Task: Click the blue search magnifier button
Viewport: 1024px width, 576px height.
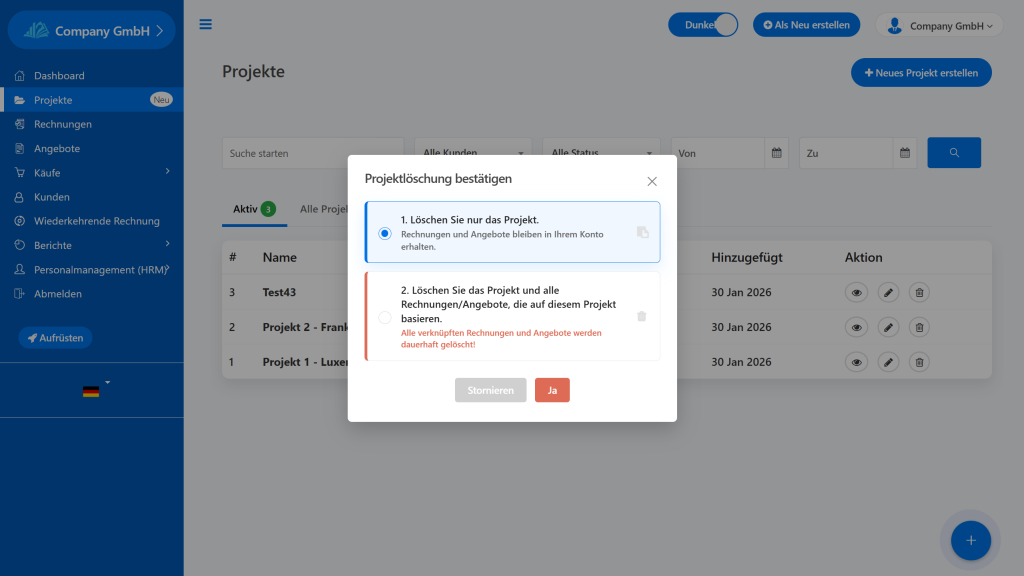Action: (954, 153)
